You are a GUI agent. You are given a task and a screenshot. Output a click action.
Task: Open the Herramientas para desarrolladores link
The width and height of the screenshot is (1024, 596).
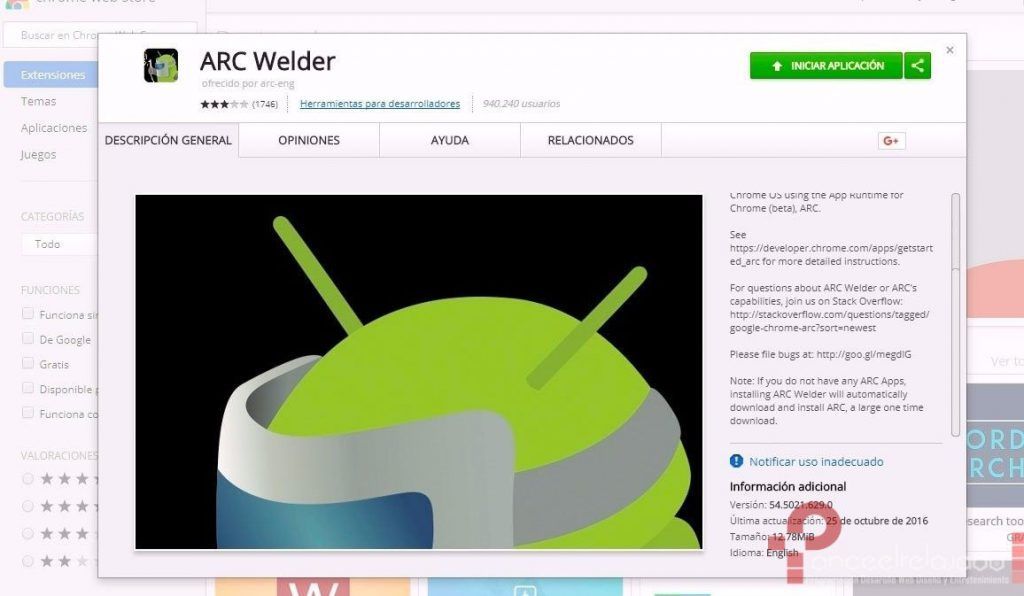(380, 103)
